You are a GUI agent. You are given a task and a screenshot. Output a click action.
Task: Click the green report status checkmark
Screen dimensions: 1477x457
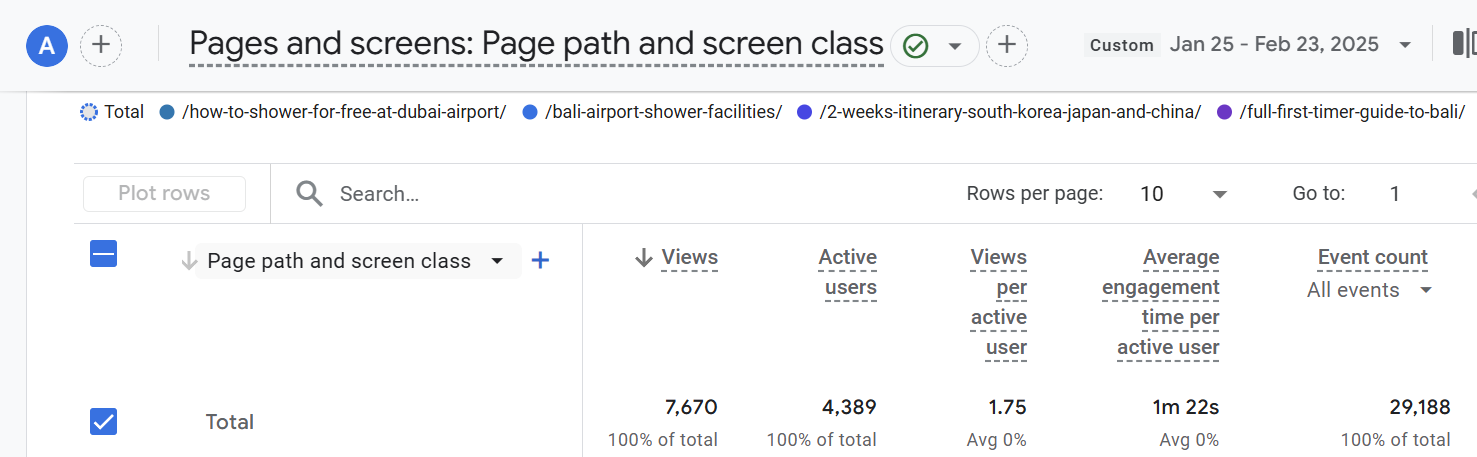(915, 46)
